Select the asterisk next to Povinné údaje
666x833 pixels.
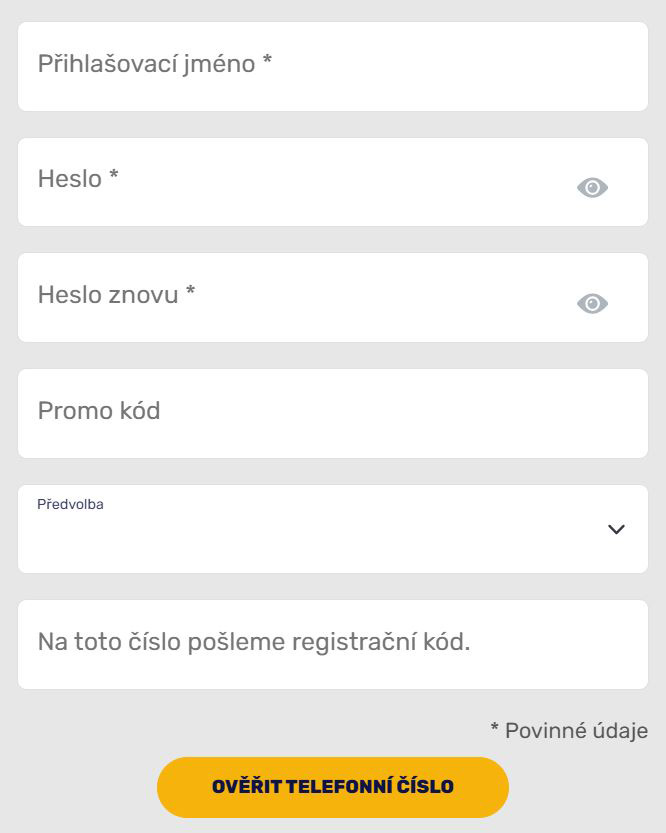click(492, 729)
